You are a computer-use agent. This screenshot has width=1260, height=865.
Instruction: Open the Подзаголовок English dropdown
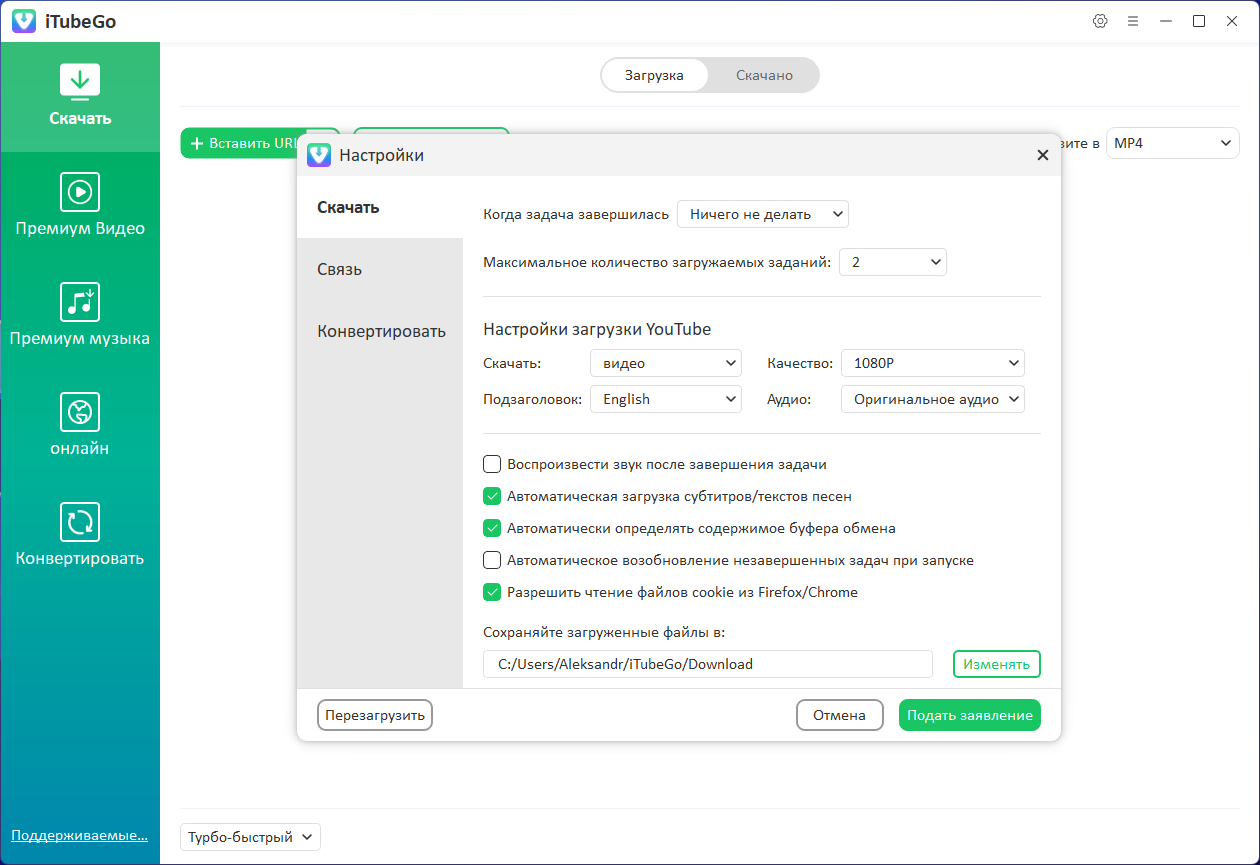666,399
